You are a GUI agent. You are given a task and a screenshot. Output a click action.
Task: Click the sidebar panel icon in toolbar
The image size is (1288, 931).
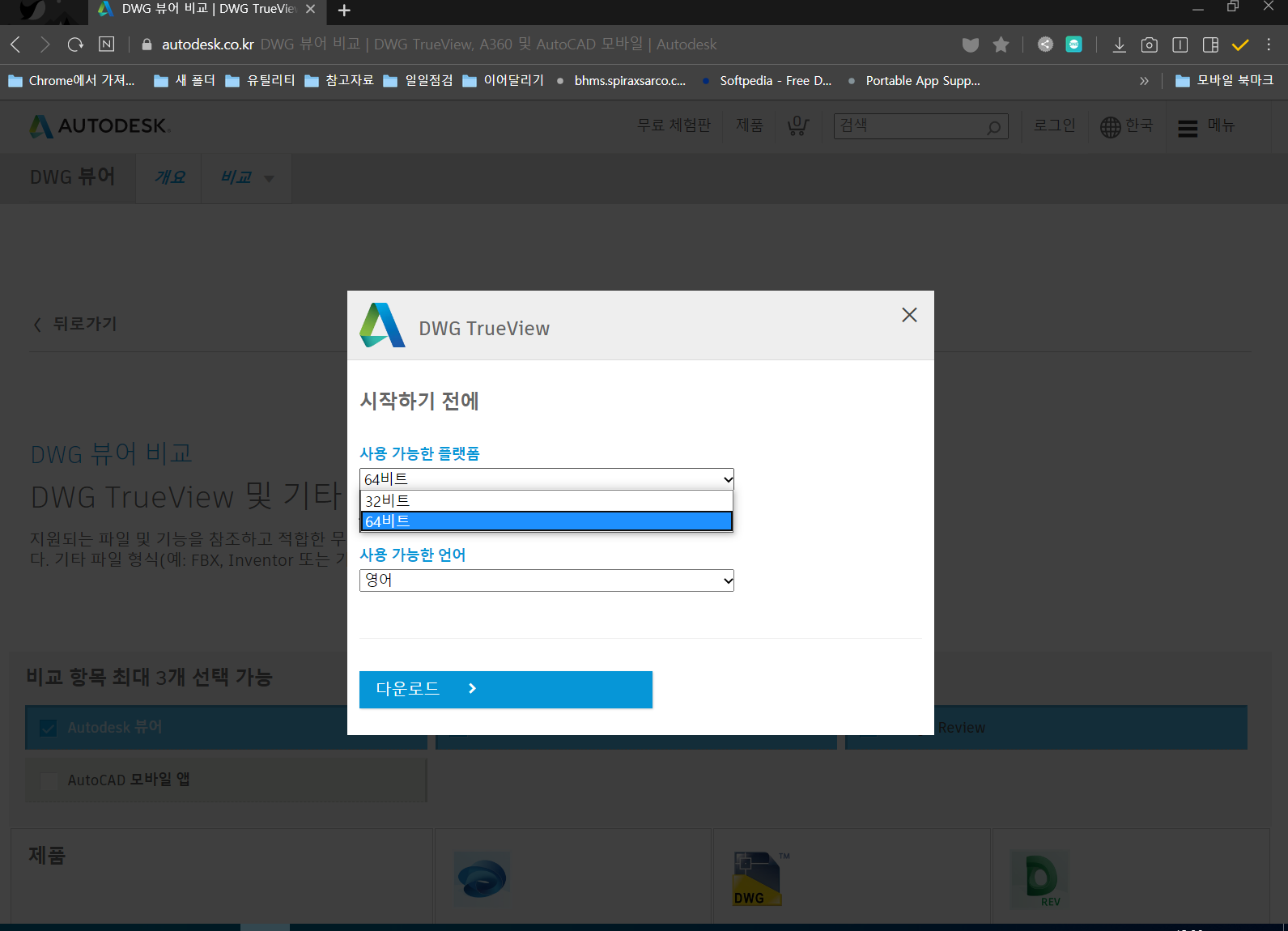point(1210,45)
